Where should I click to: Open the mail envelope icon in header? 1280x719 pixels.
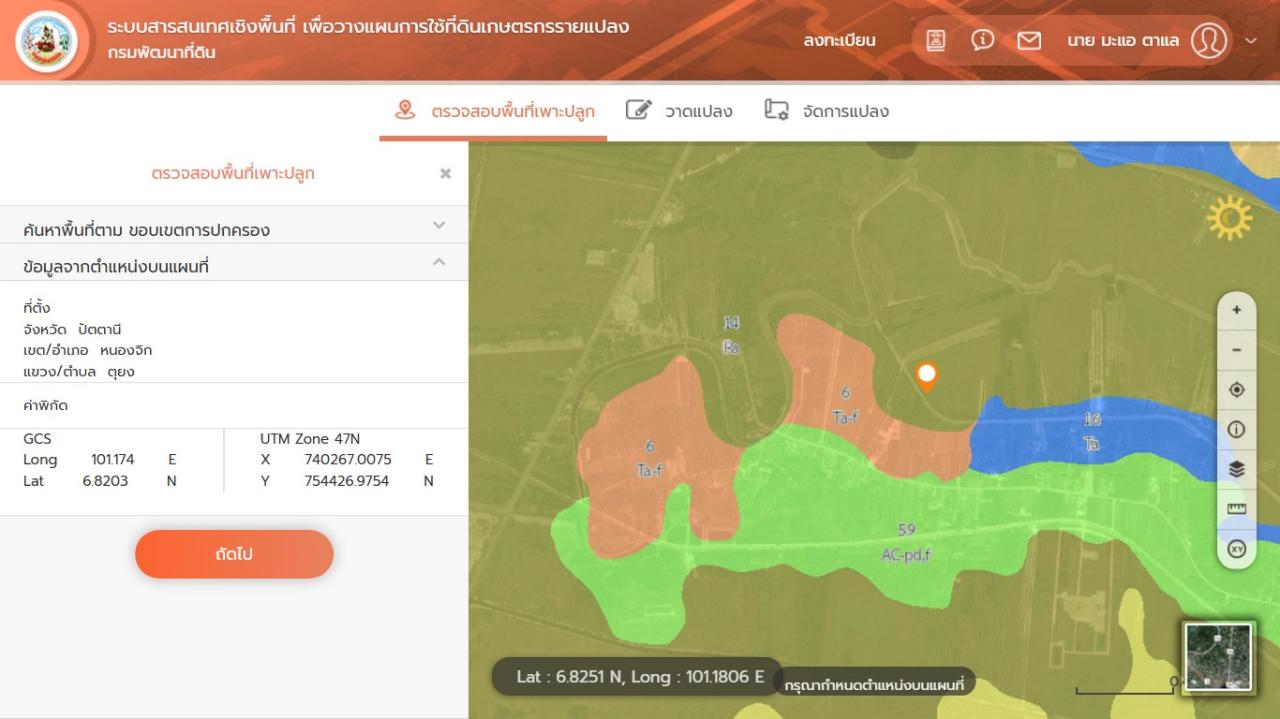coord(1029,40)
